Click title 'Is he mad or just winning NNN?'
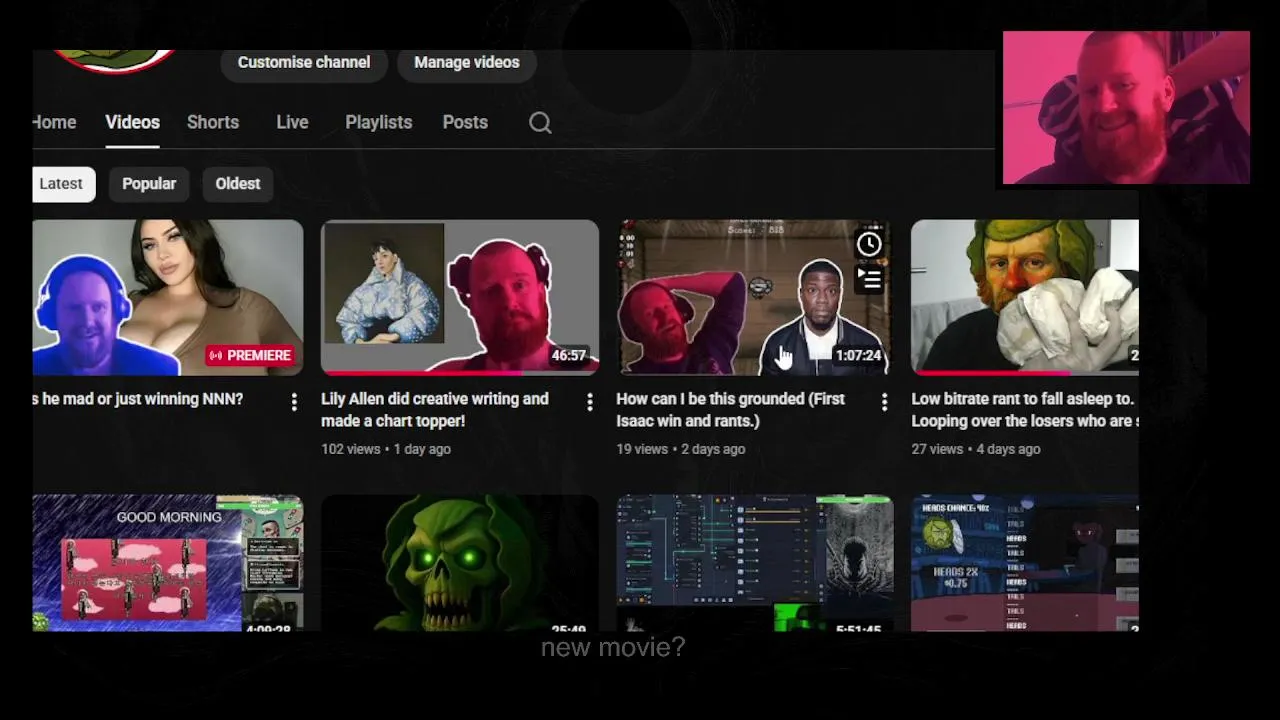 pyautogui.click(x=138, y=399)
